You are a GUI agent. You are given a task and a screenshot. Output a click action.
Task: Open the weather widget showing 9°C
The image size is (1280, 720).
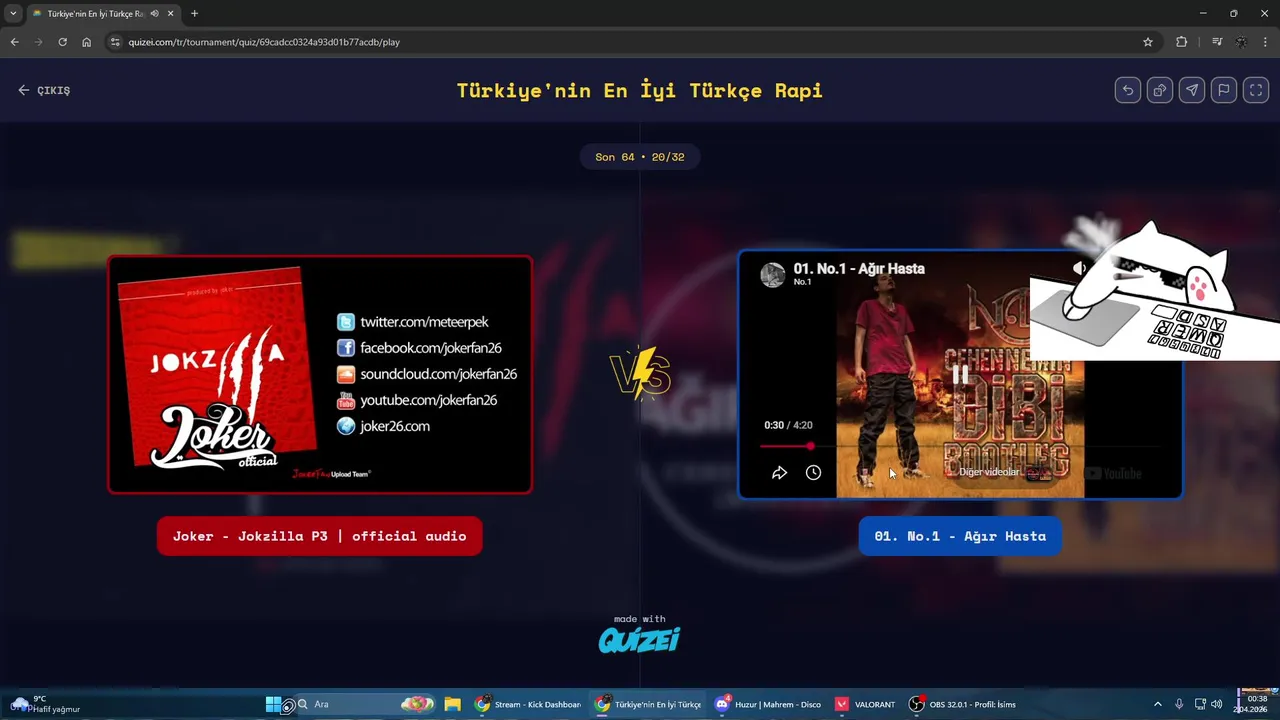pyautogui.click(x=47, y=704)
